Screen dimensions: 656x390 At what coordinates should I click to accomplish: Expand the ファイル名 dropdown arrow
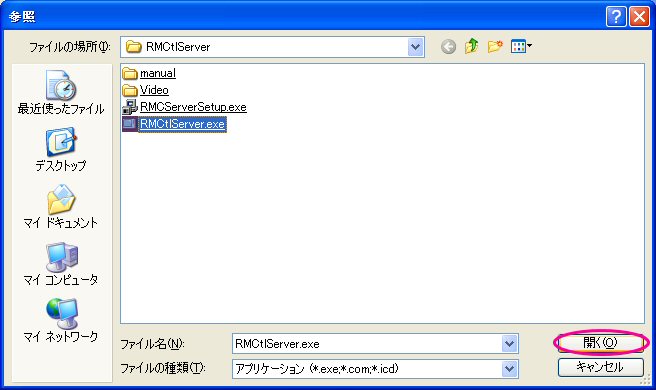pos(510,344)
